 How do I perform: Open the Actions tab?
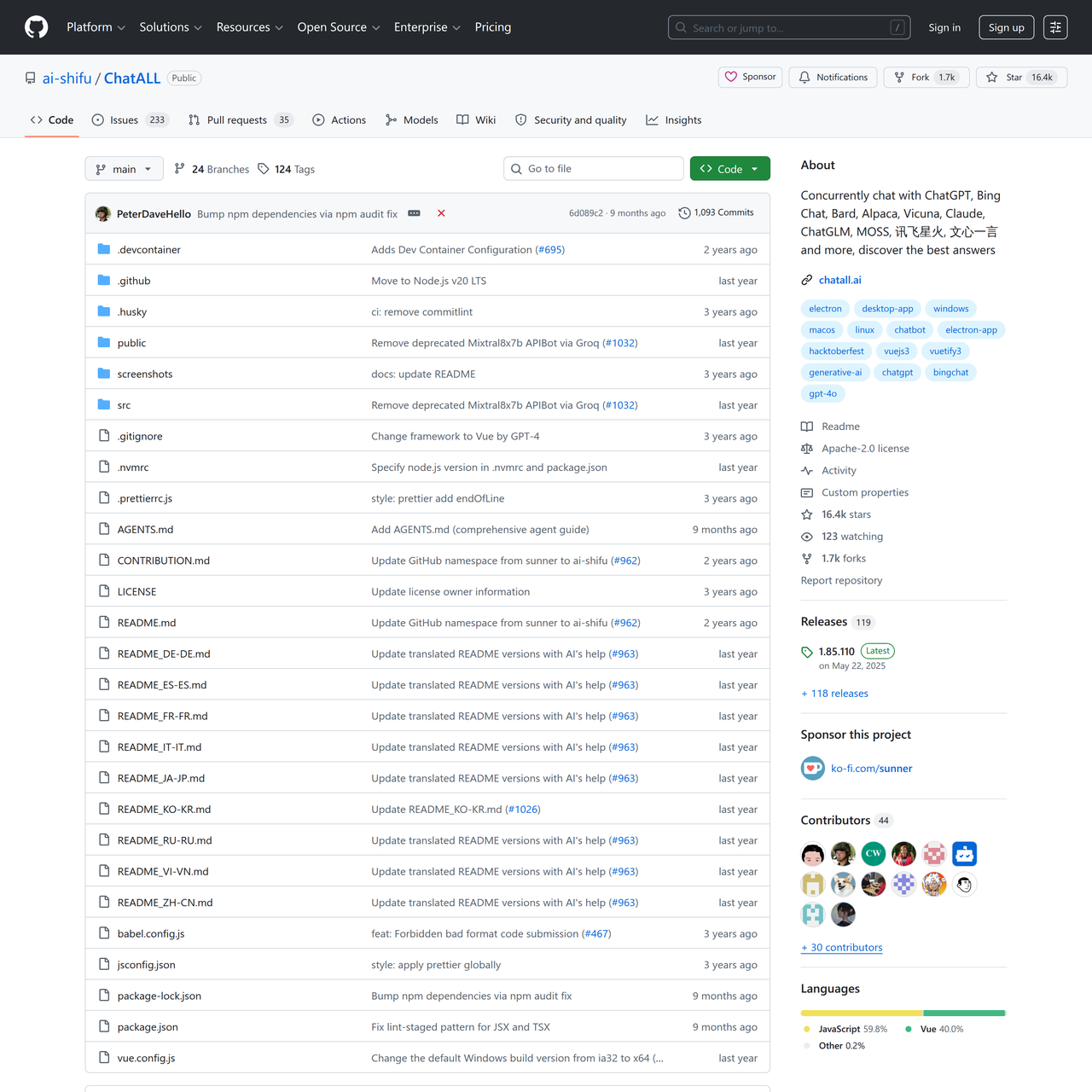point(339,120)
